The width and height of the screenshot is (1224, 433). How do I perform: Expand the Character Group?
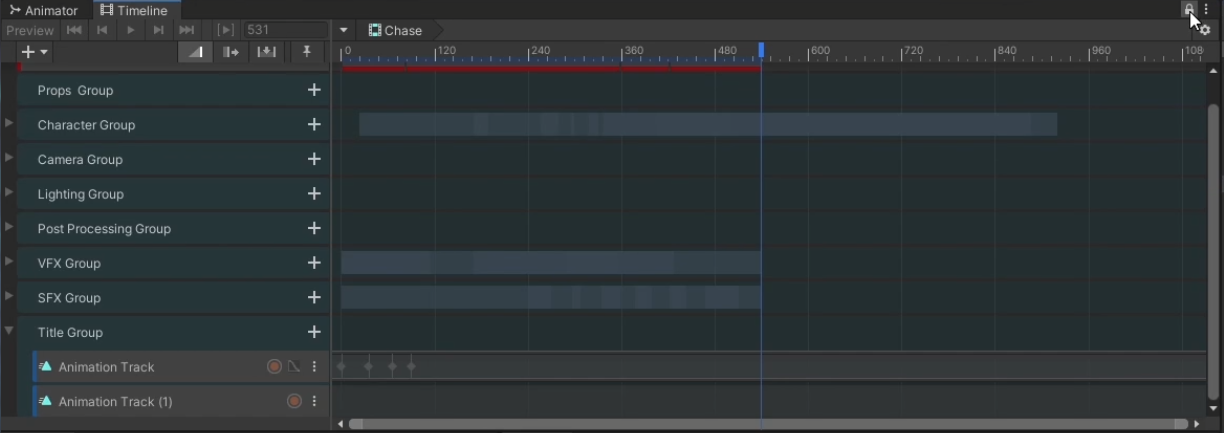(9, 124)
